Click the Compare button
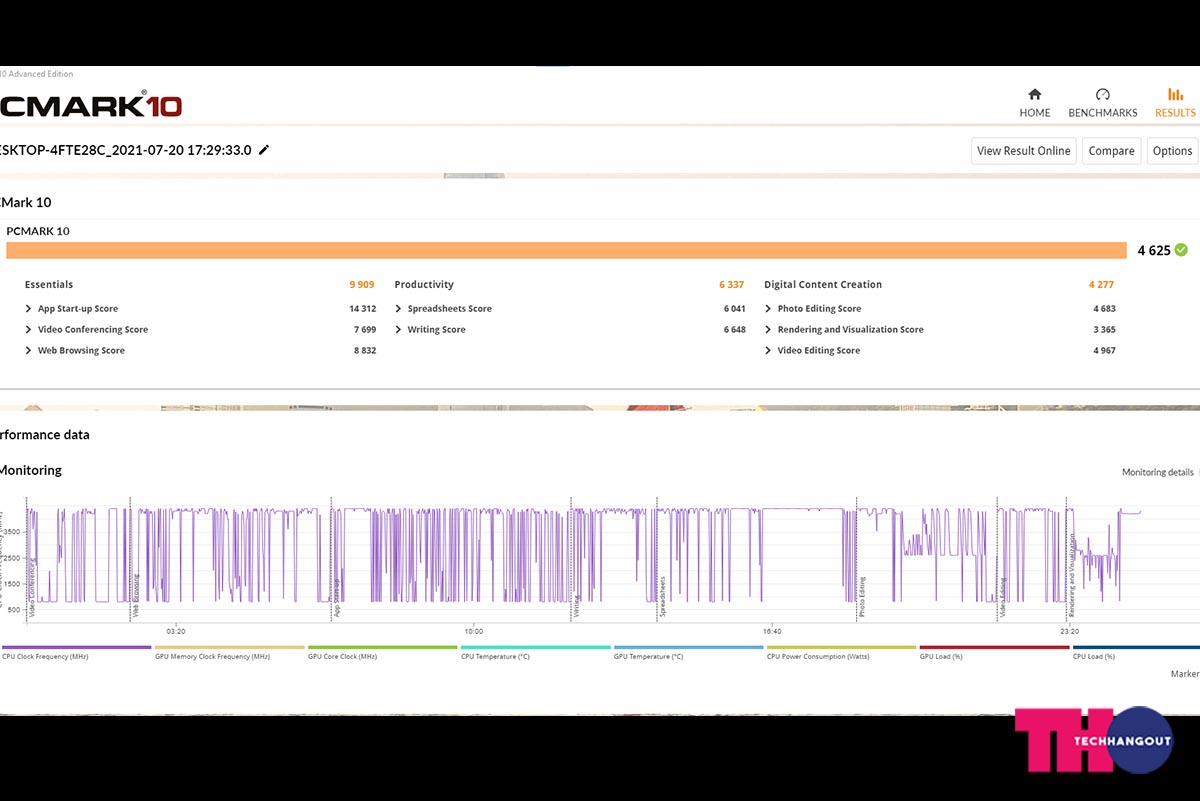Viewport: 1200px width, 801px height. tap(1111, 151)
